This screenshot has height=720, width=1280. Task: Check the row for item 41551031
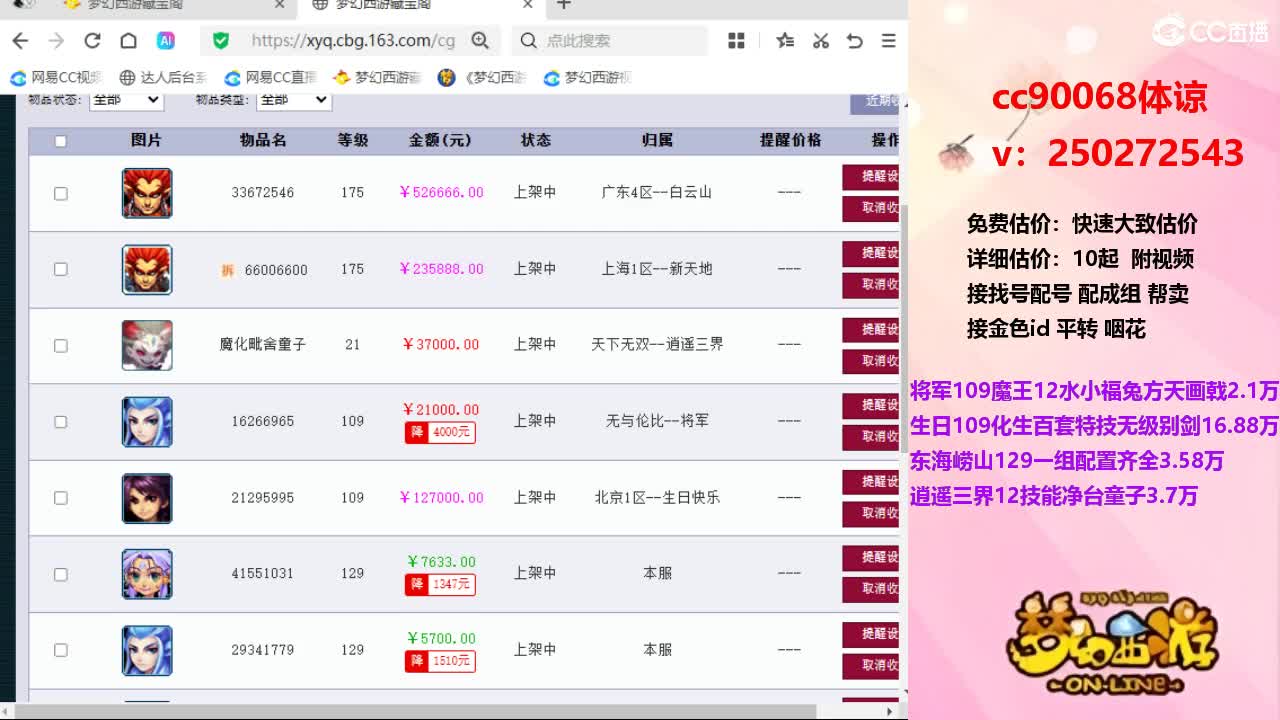tap(60, 574)
